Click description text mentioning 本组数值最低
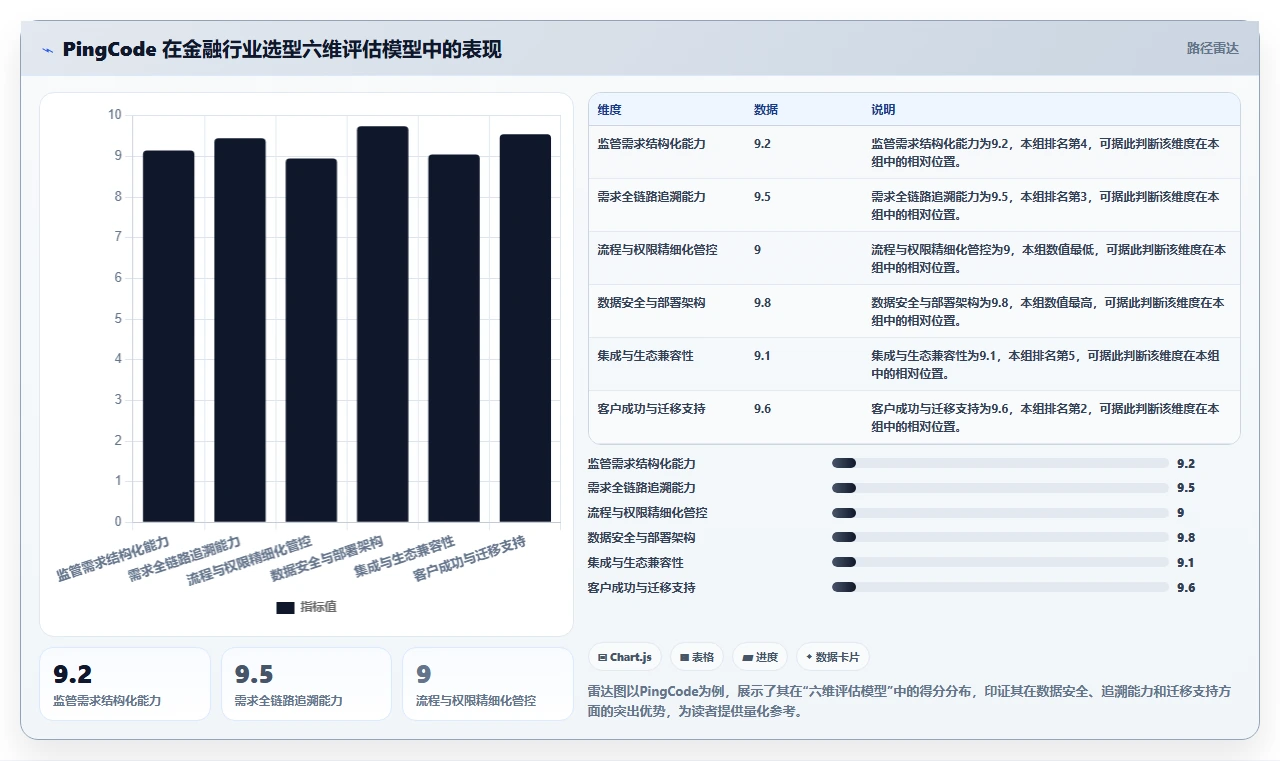Image resolution: width=1280 pixels, height=761 pixels. click(1049, 259)
